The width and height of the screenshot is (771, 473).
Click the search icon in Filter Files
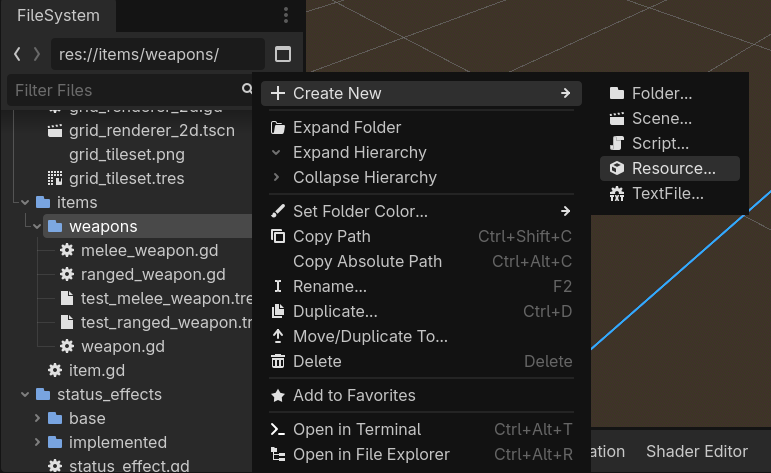click(x=247, y=89)
